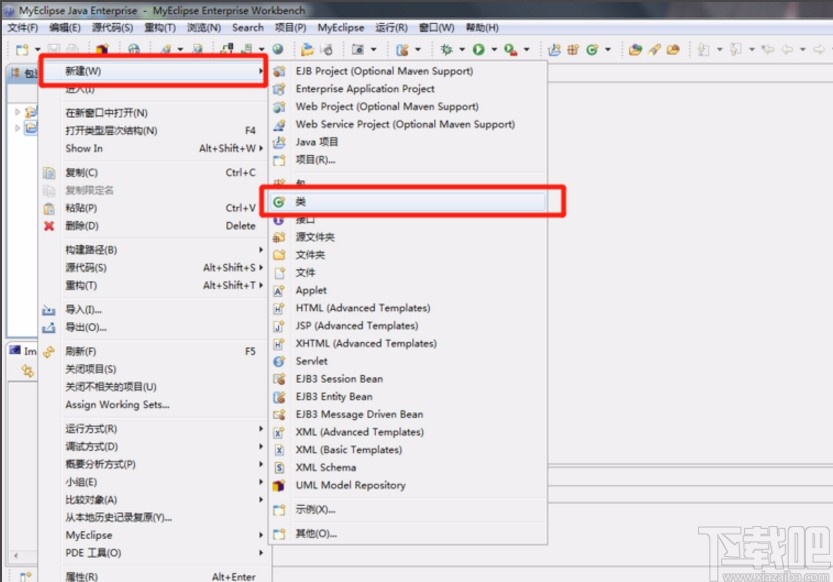This screenshot has width=833, height=582.
Task: Select Applet entry
Action: pyautogui.click(x=407, y=290)
